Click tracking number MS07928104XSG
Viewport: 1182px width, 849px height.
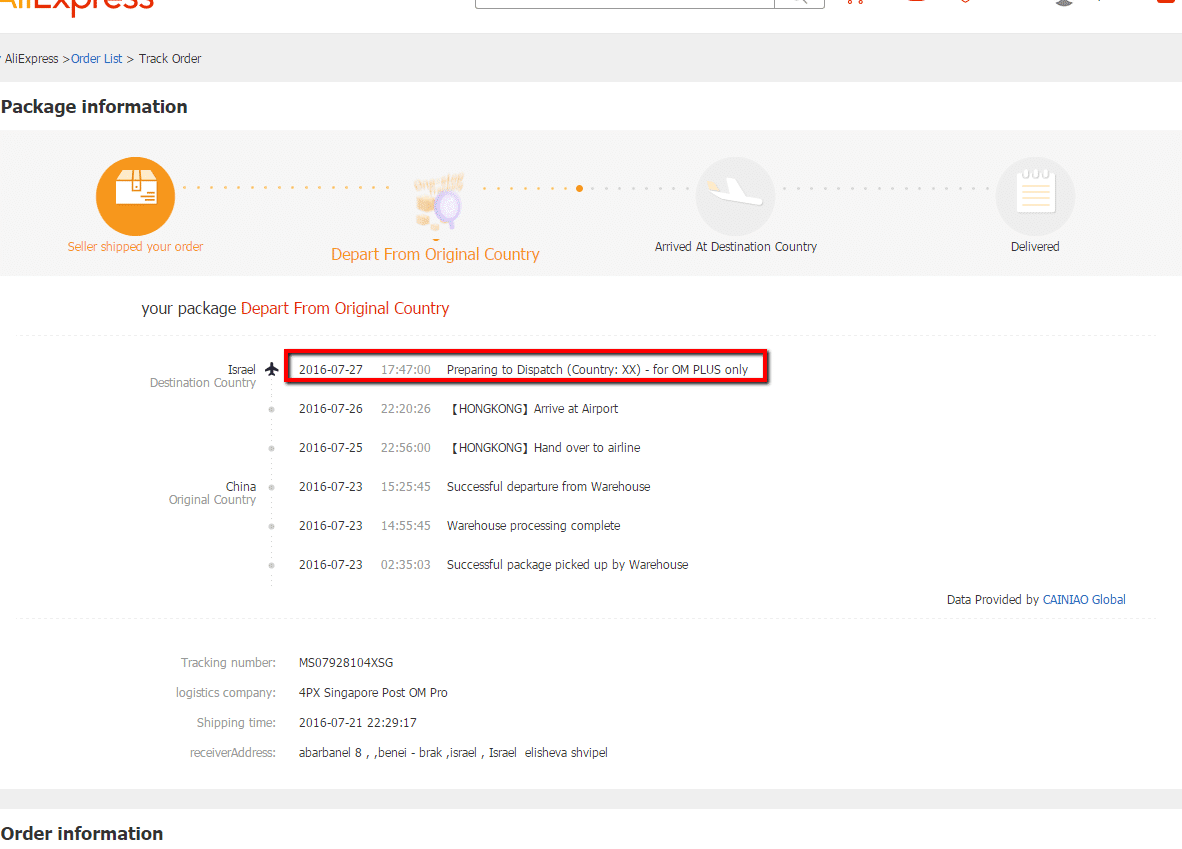coord(346,663)
